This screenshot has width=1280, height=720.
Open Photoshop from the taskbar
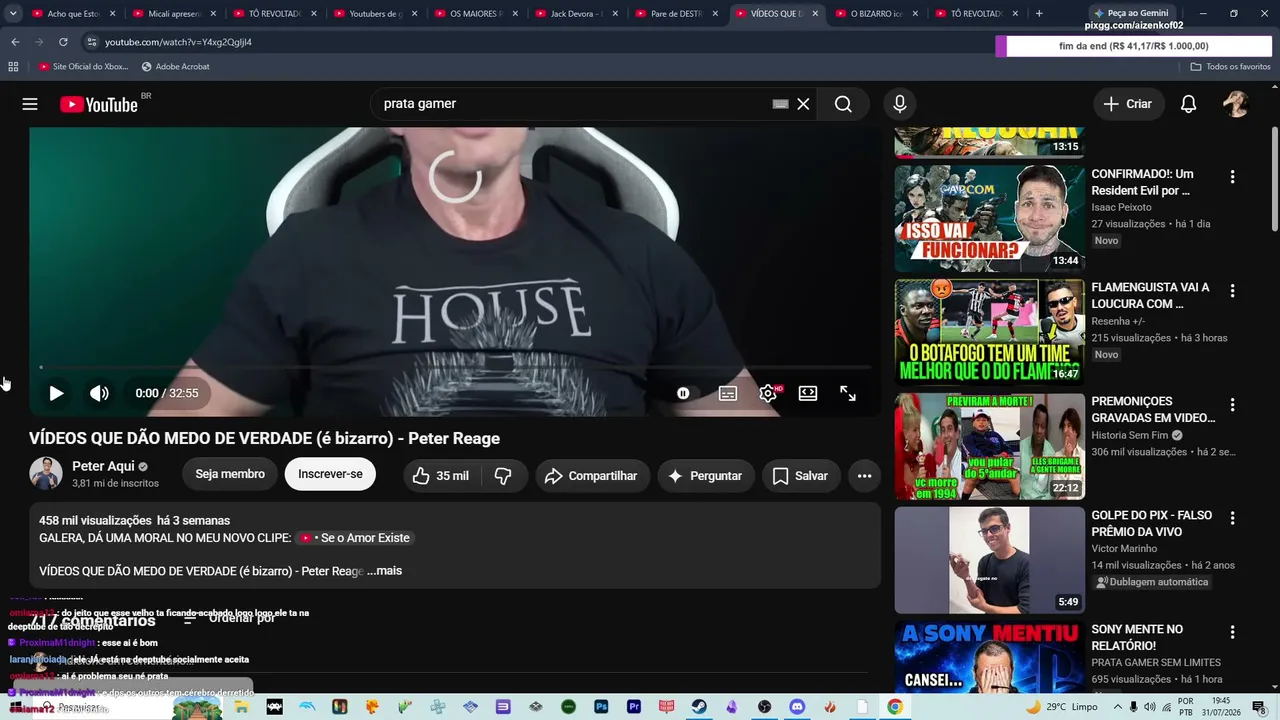click(601, 707)
